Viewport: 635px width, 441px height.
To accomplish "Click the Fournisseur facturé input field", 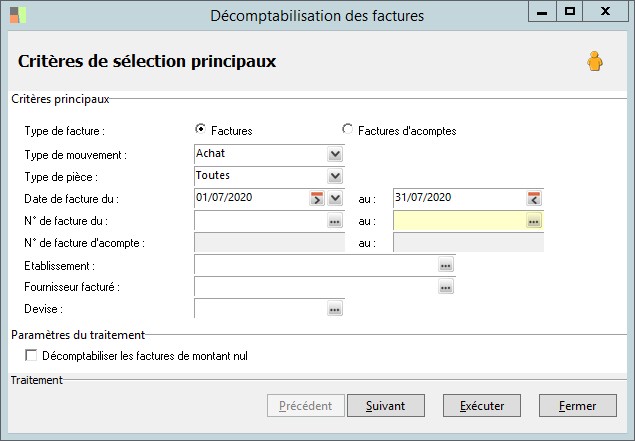I will (315, 287).
